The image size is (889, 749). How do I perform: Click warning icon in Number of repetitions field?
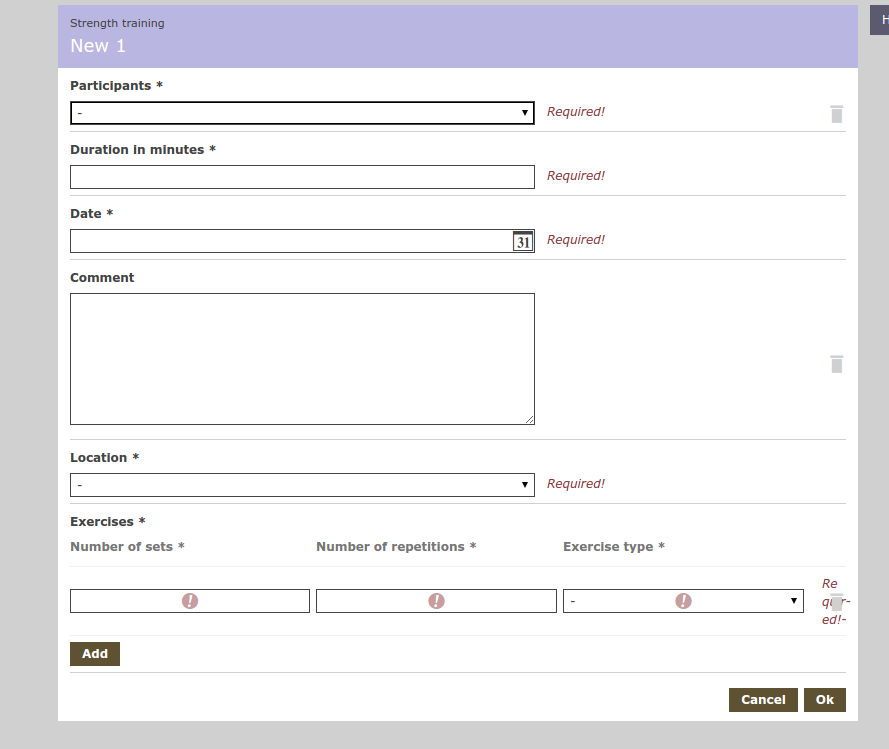coord(436,601)
